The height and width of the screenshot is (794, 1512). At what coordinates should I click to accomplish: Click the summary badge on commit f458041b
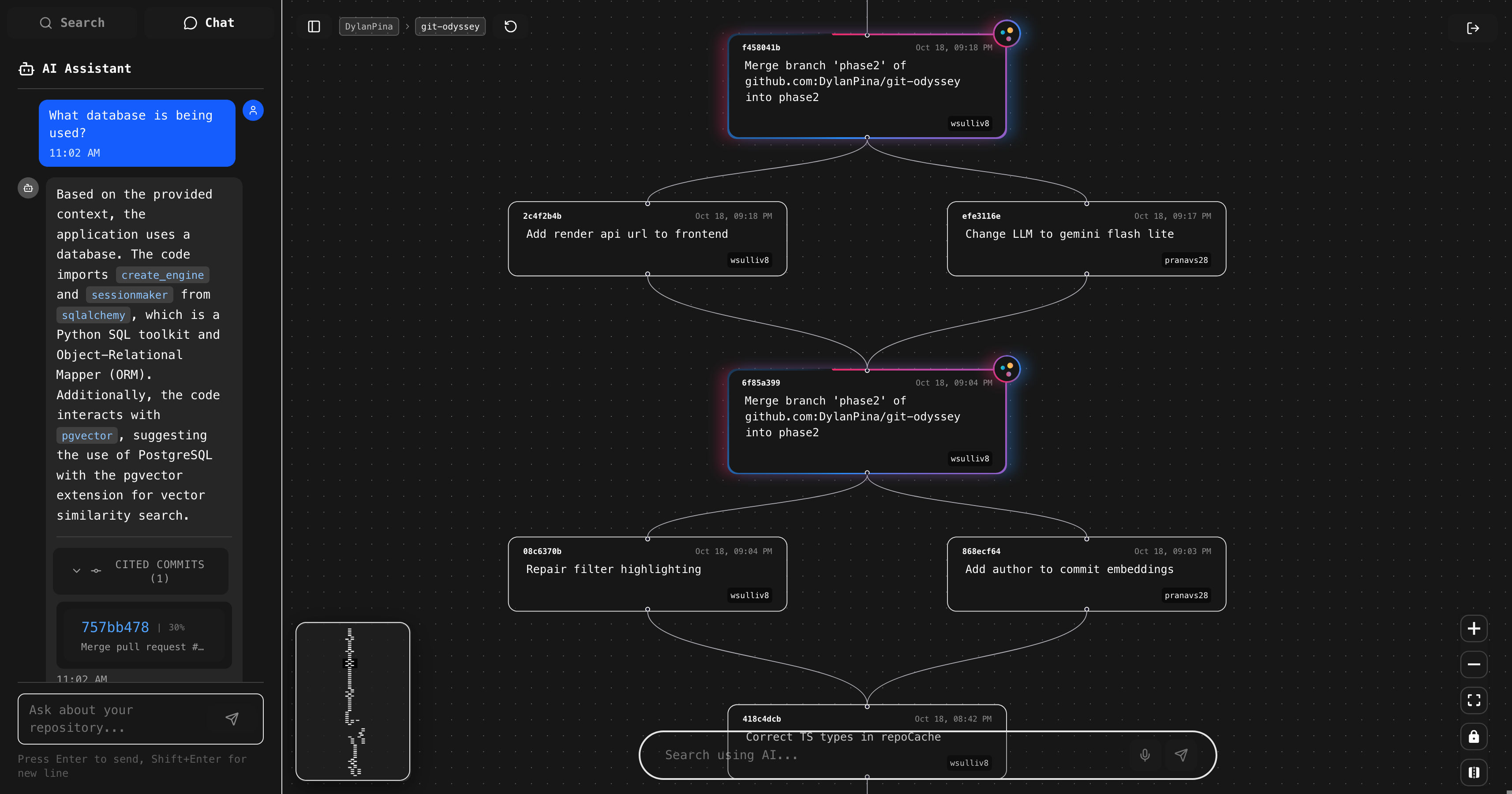pyautogui.click(x=1007, y=34)
